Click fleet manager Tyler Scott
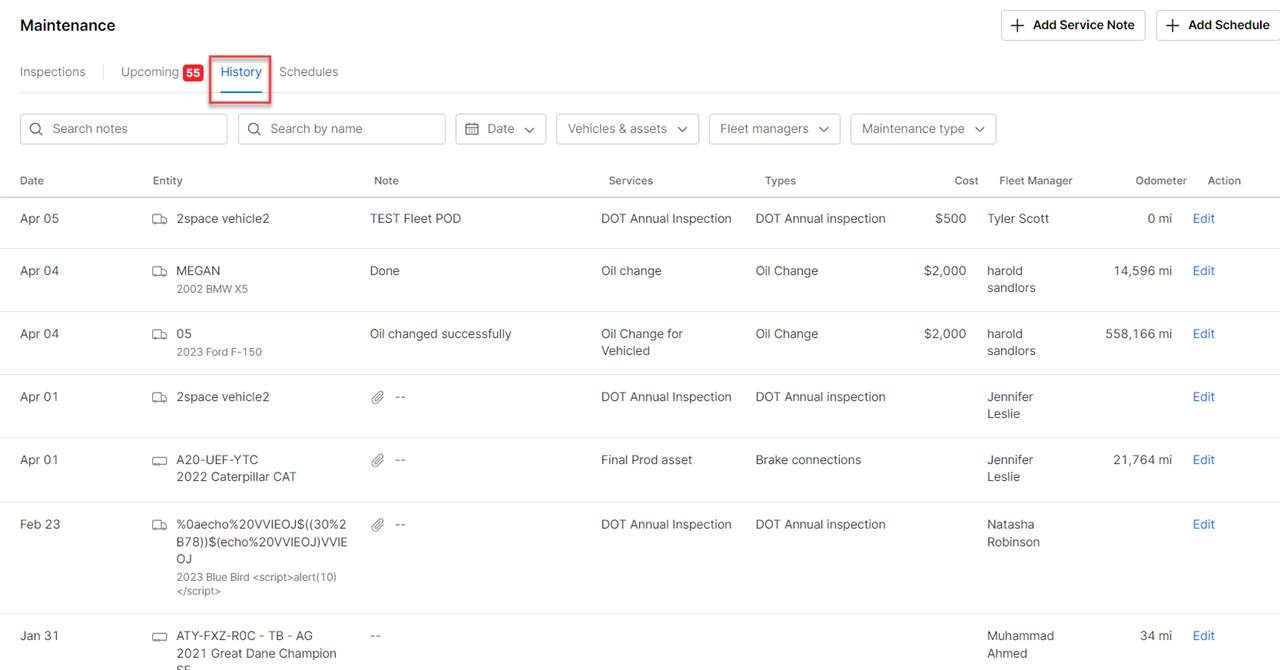 (1018, 219)
